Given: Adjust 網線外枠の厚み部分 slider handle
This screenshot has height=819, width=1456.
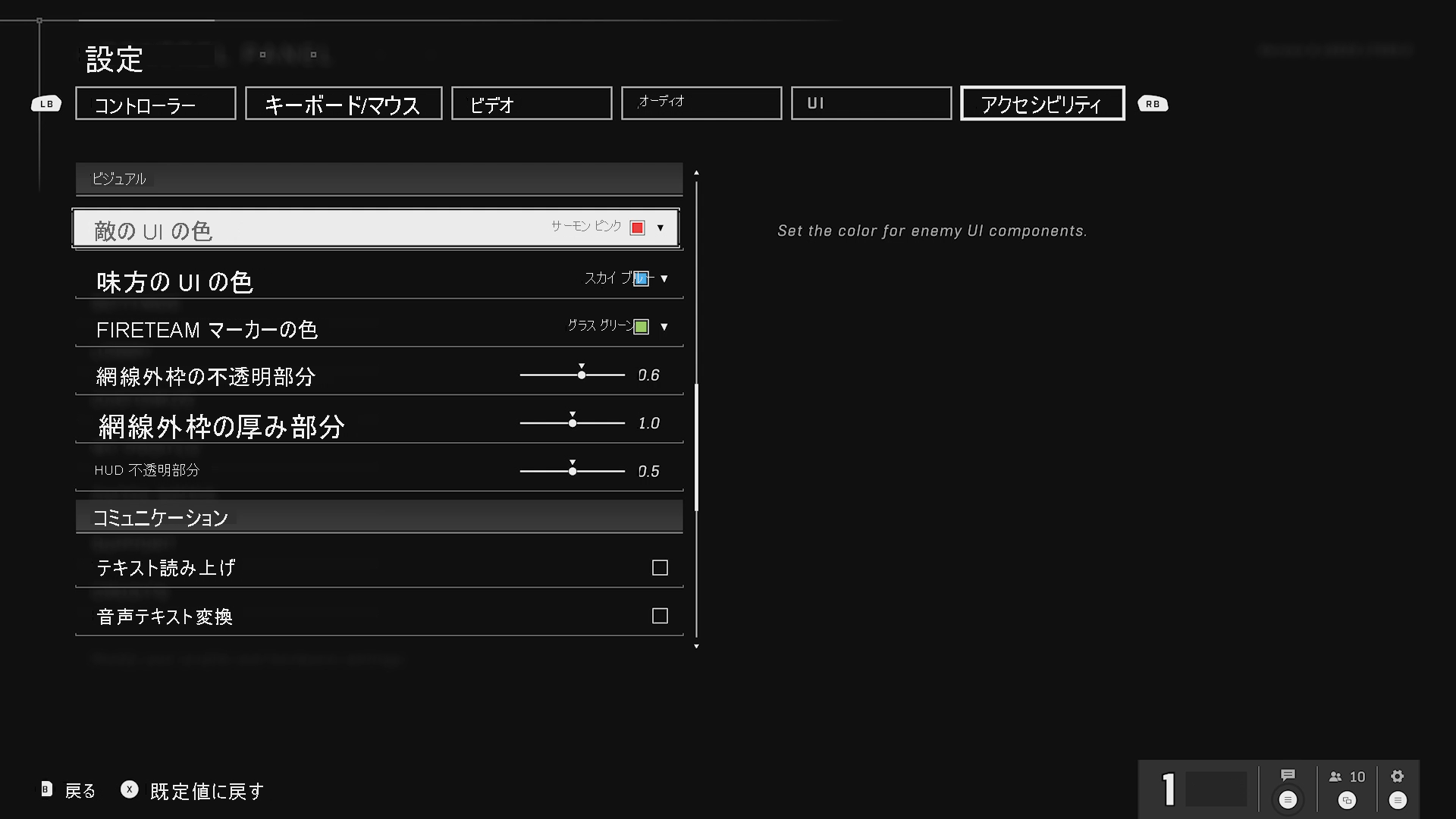Looking at the screenshot, I should [x=573, y=423].
